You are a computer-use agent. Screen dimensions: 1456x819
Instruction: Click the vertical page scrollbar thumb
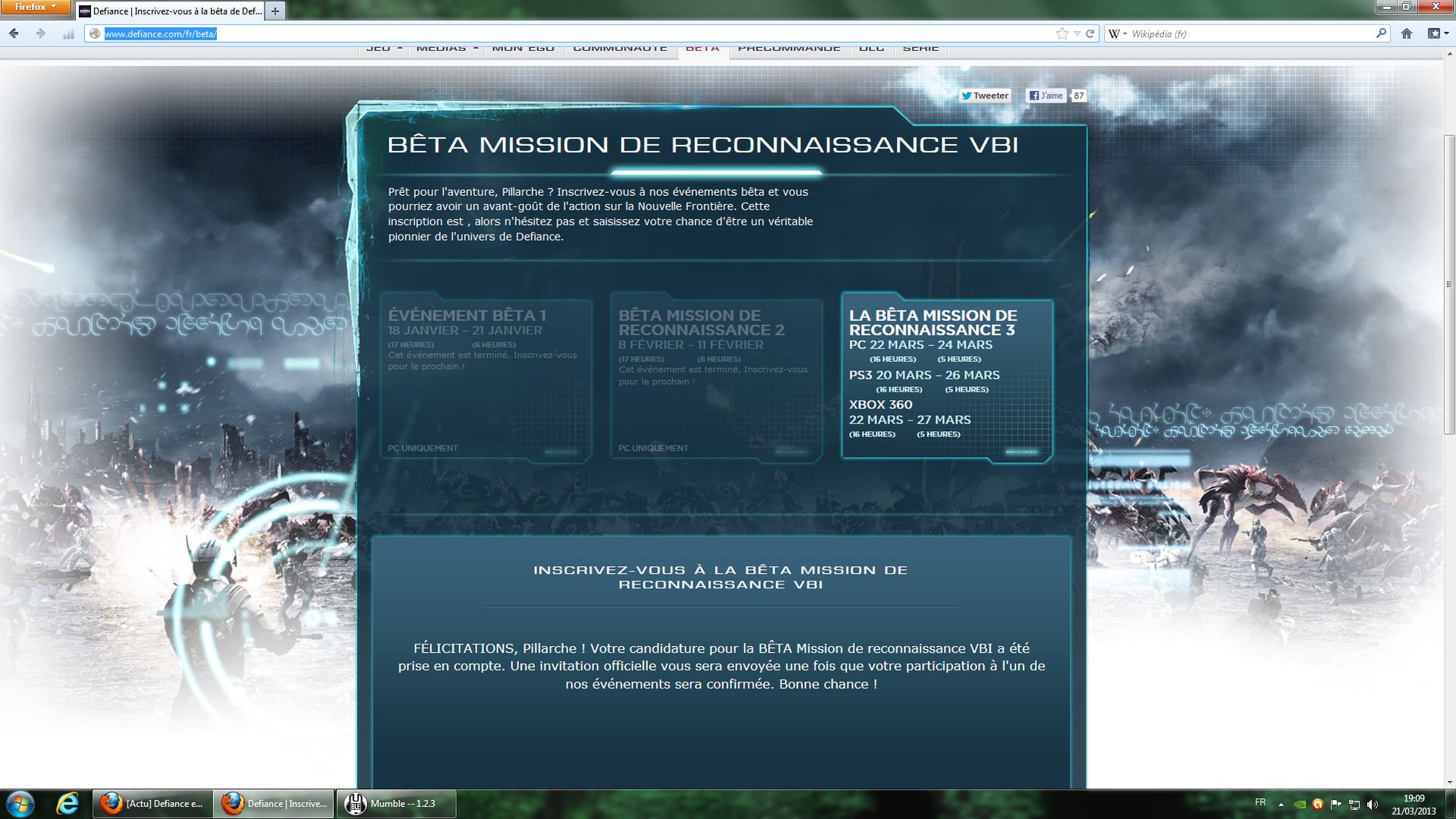point(1449,285)
